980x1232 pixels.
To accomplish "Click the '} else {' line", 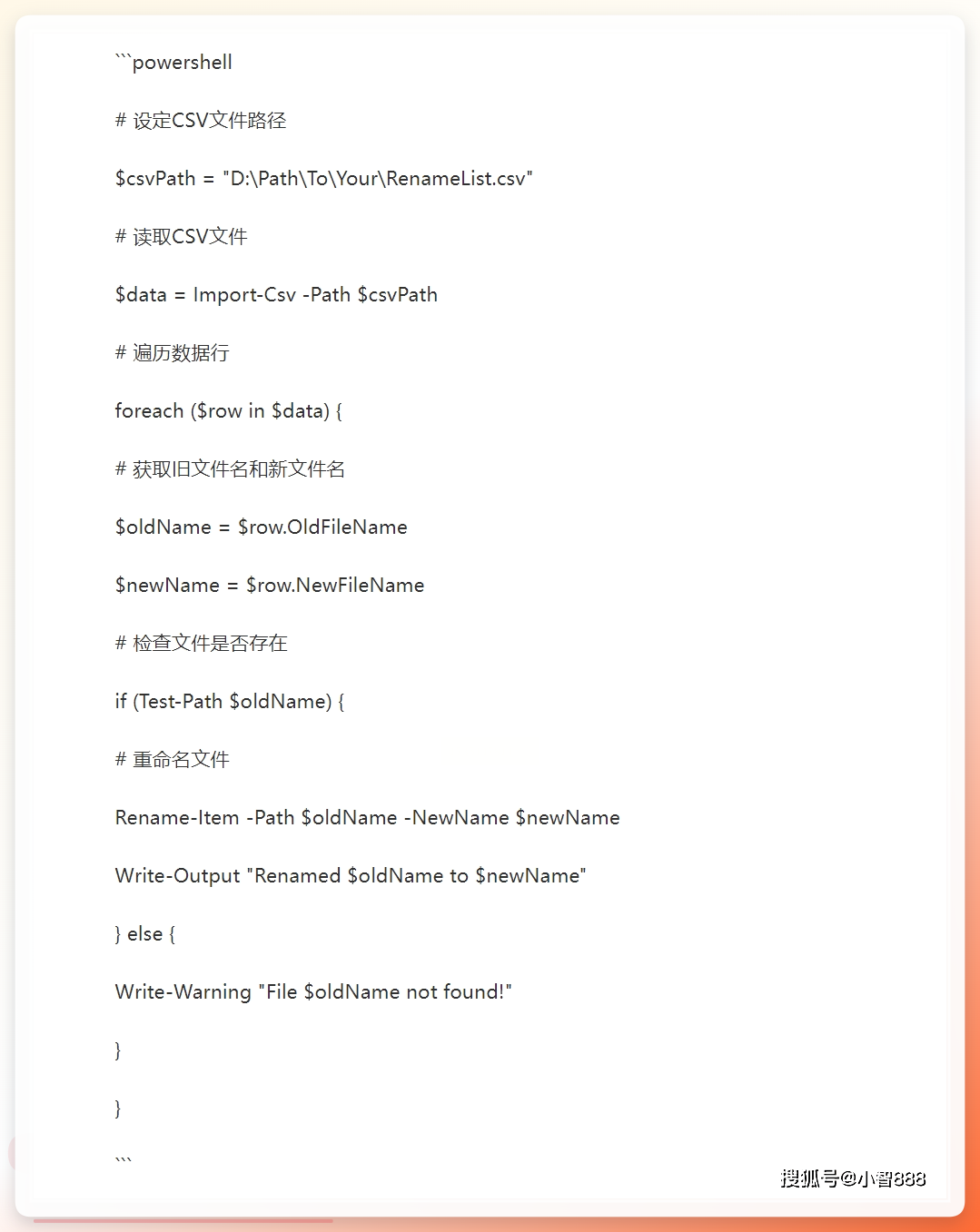I will click(x=145, y=934).
